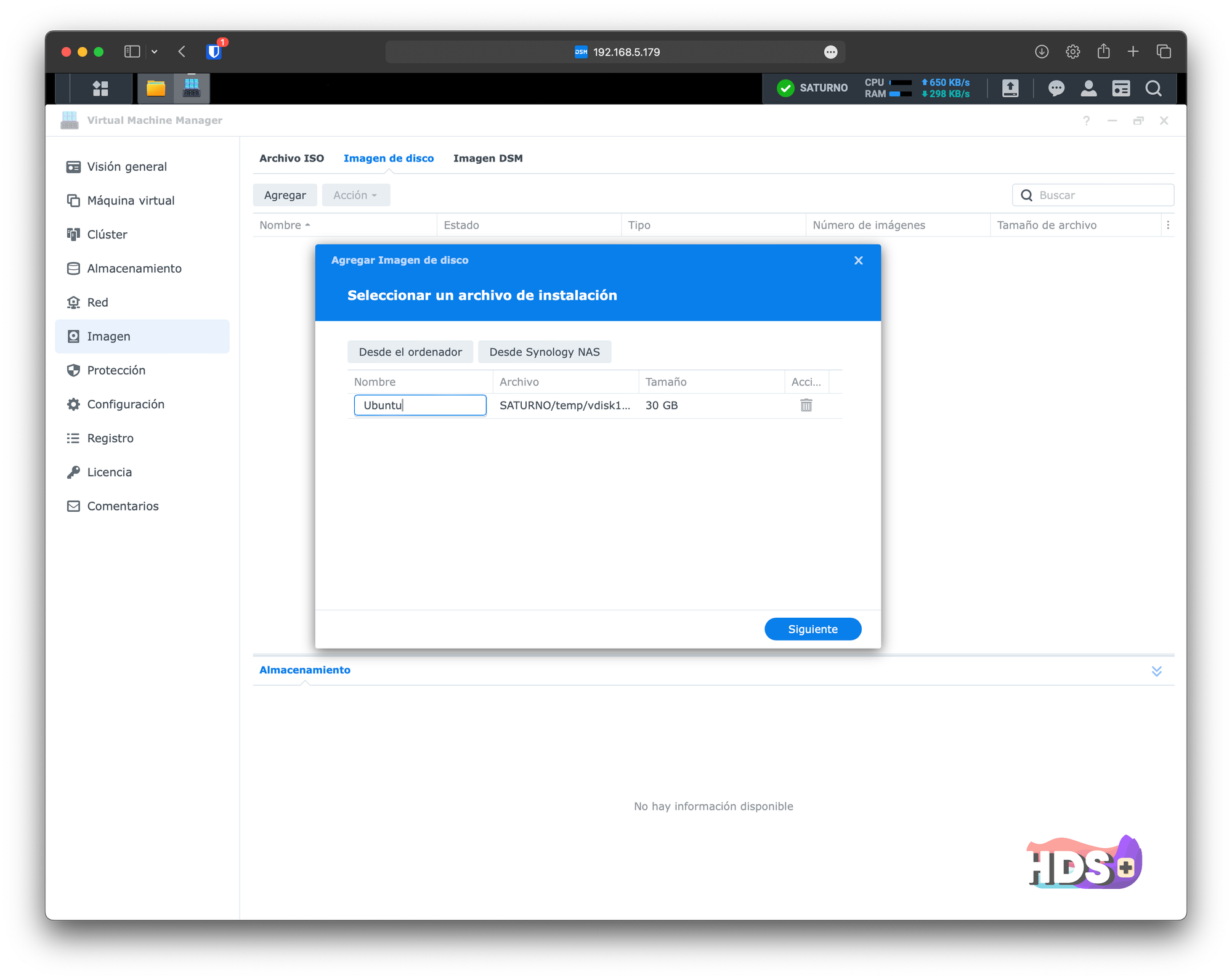
Task: Click the Siguiente button
Action: [x=813, y=629]
